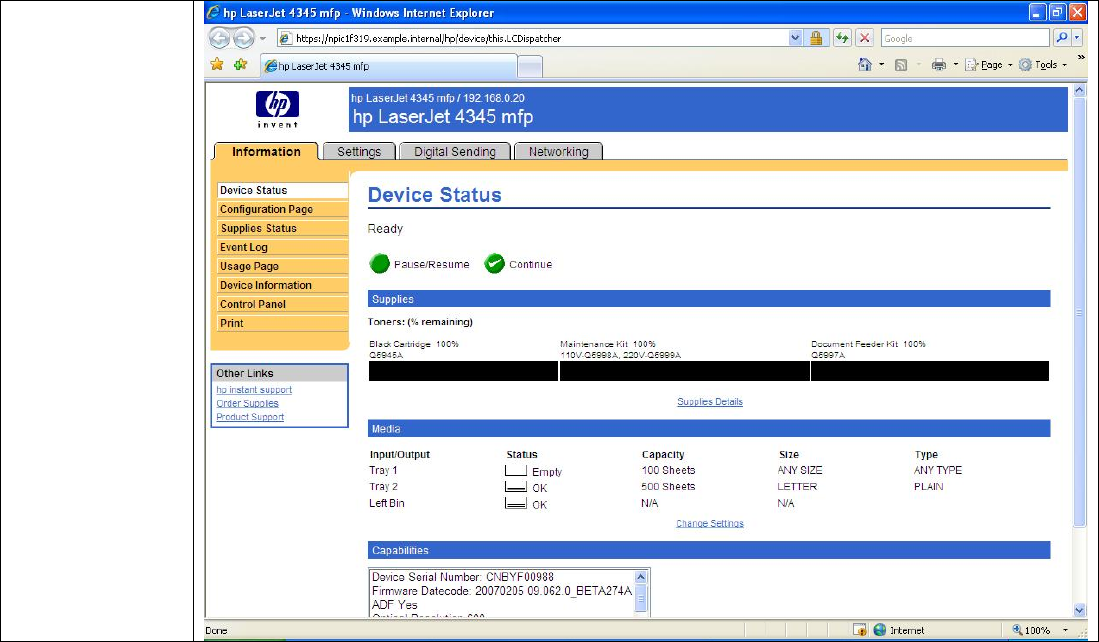Click the green Pause/Resume button
Image resolution: width=1099 pixels, height=642 pixels.
(x=379, y=264)
